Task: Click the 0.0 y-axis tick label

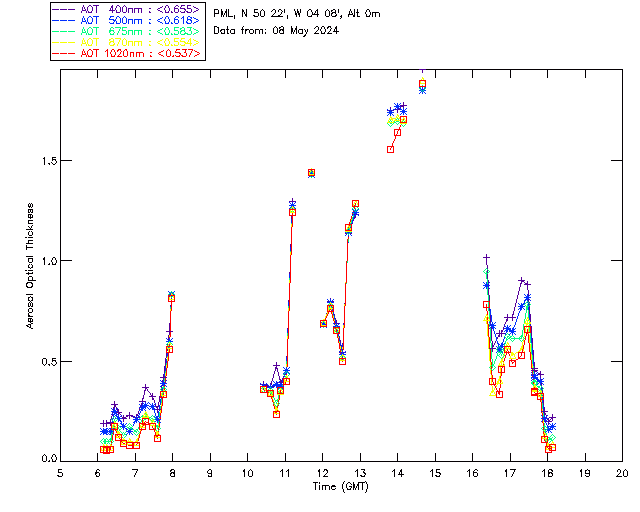Action: point(49,460)
